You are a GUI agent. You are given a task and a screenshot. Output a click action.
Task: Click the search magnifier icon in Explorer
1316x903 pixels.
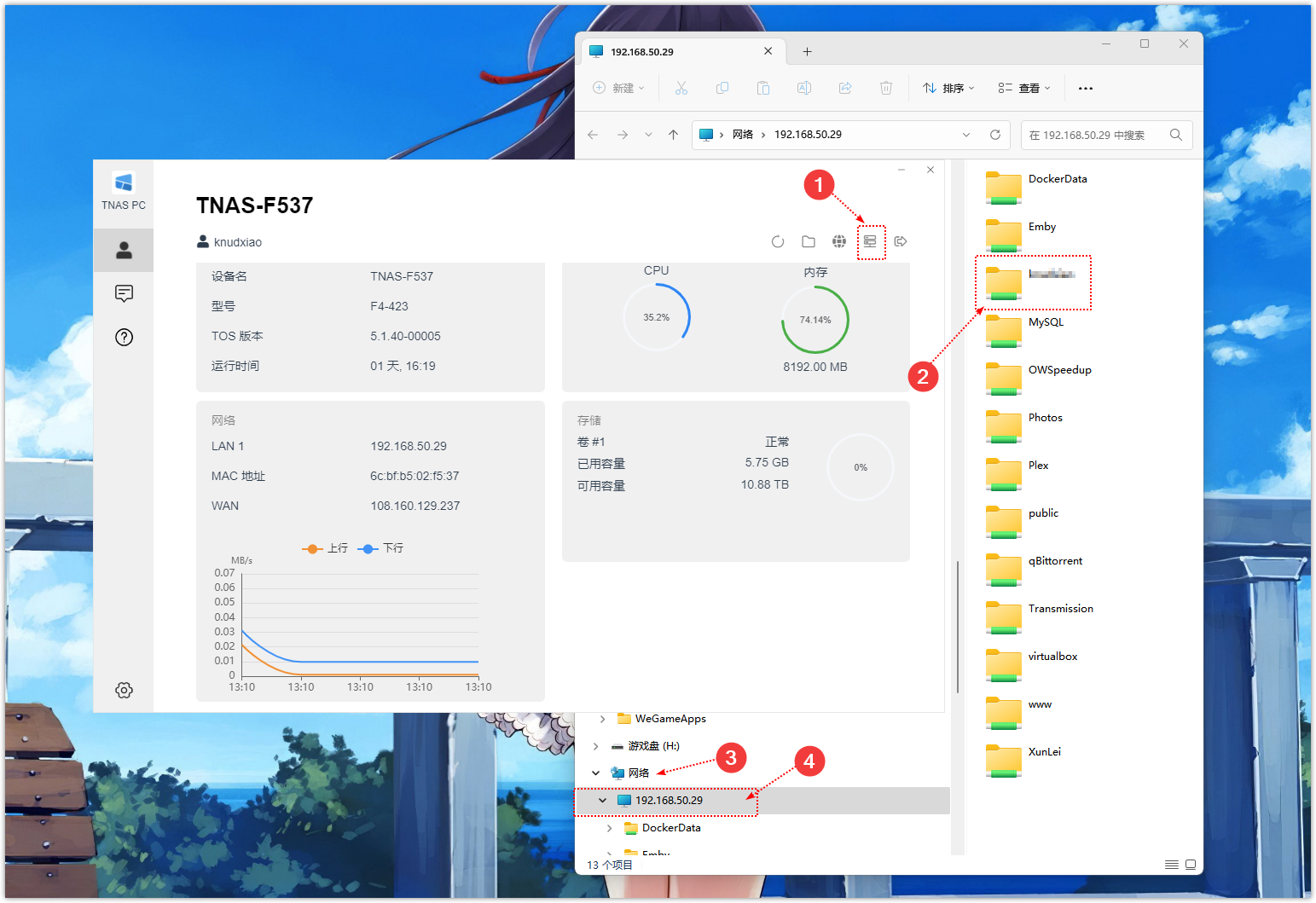coord(1176,135)
